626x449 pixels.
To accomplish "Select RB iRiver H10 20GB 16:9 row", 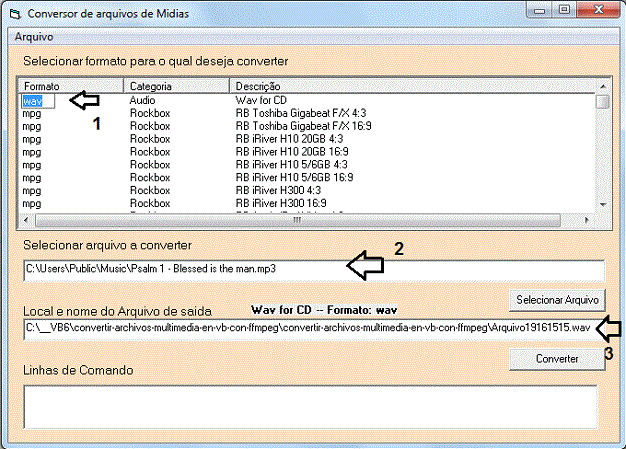I will 307,152.
